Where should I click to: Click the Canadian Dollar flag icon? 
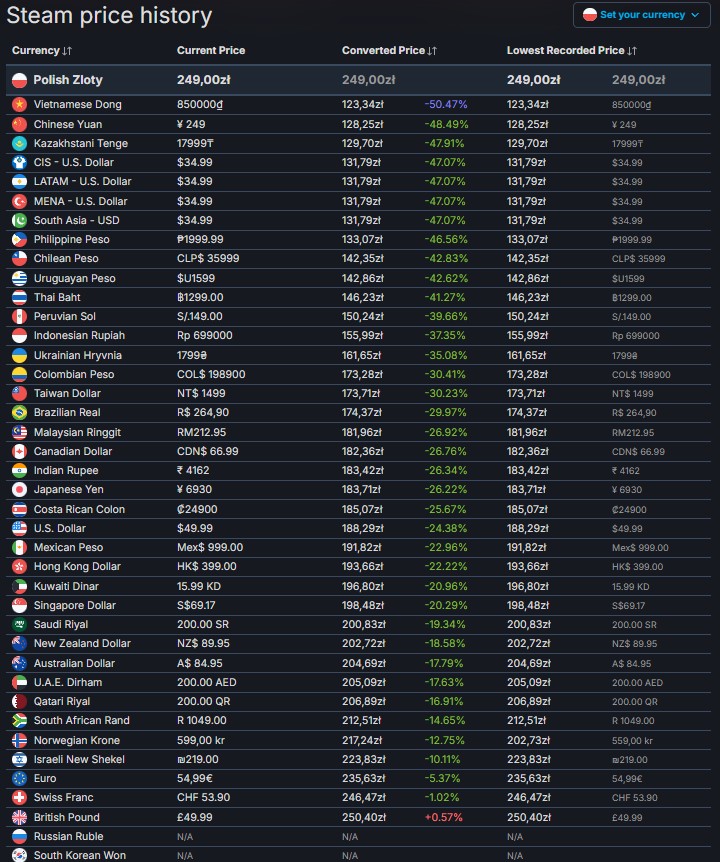click(x=19, y=451)
